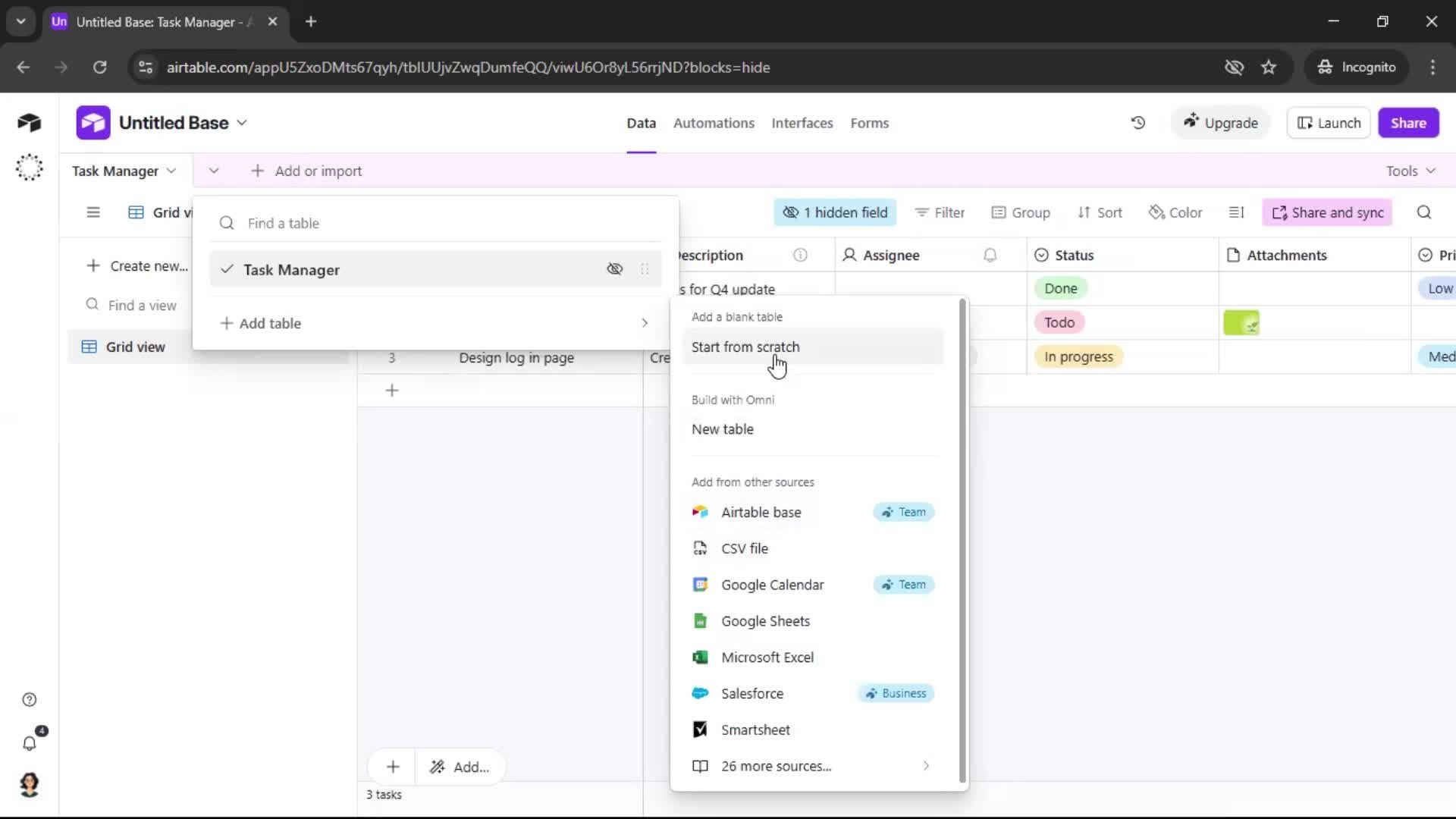Toggle views sidebar hamburger icon
The width and height of the screenshot is (1456, 819).
(93, 212)
